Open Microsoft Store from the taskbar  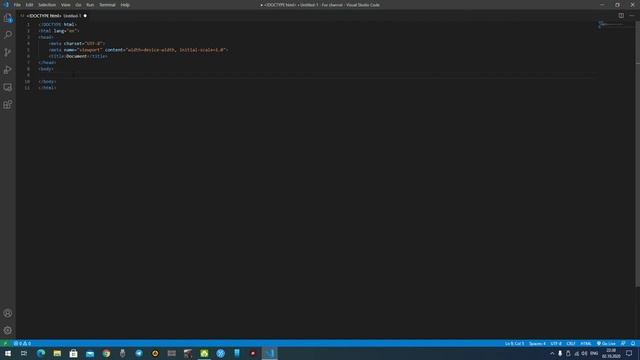coord(73,353)
